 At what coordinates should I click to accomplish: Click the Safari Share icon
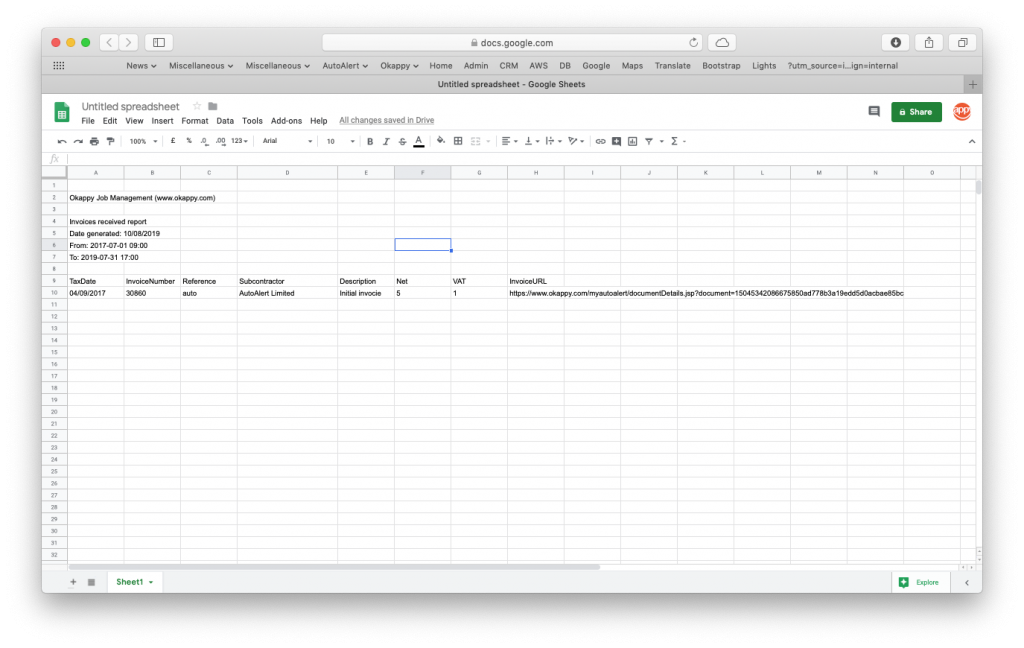929,42
